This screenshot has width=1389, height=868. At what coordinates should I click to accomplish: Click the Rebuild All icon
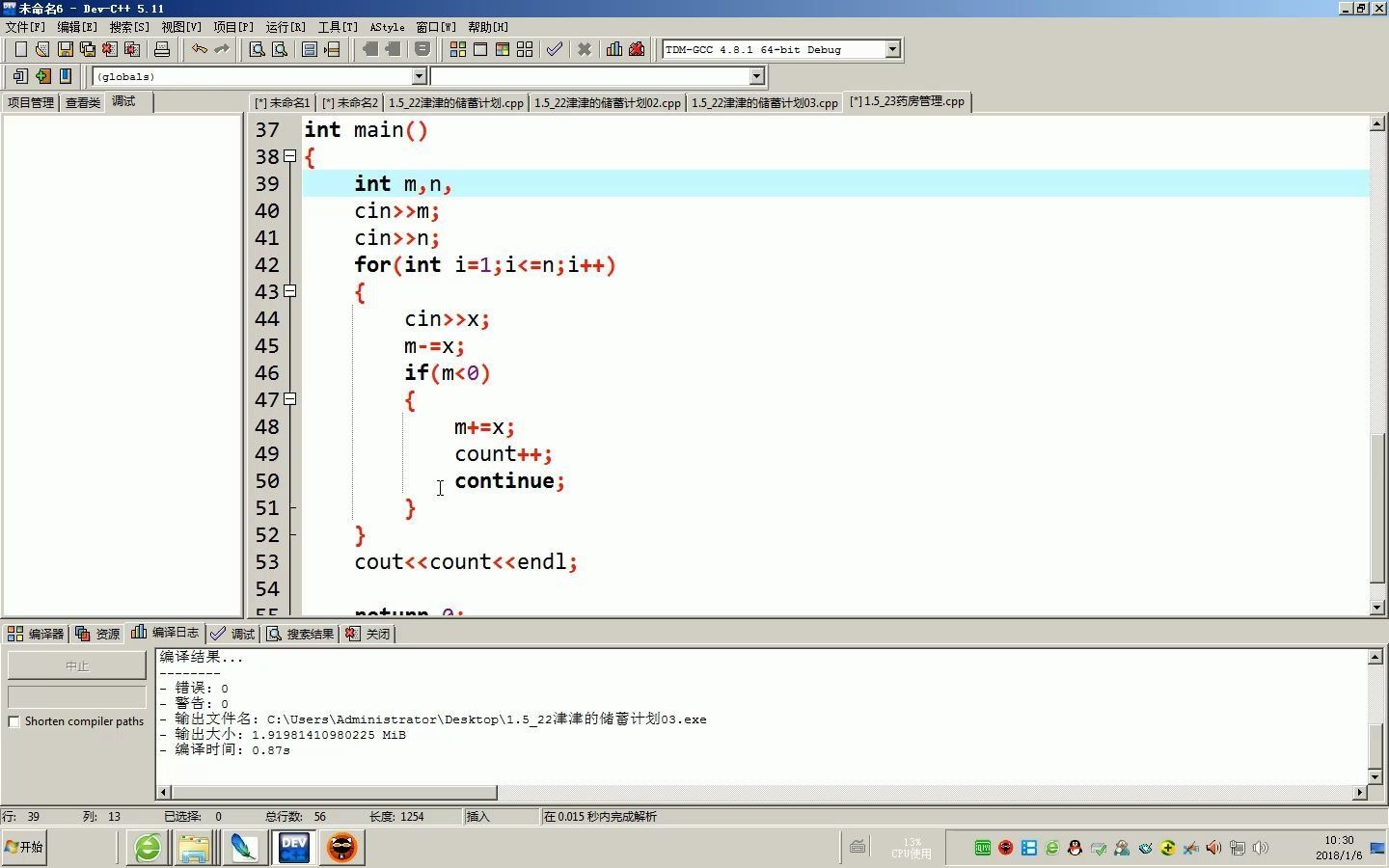pos(525,49)
